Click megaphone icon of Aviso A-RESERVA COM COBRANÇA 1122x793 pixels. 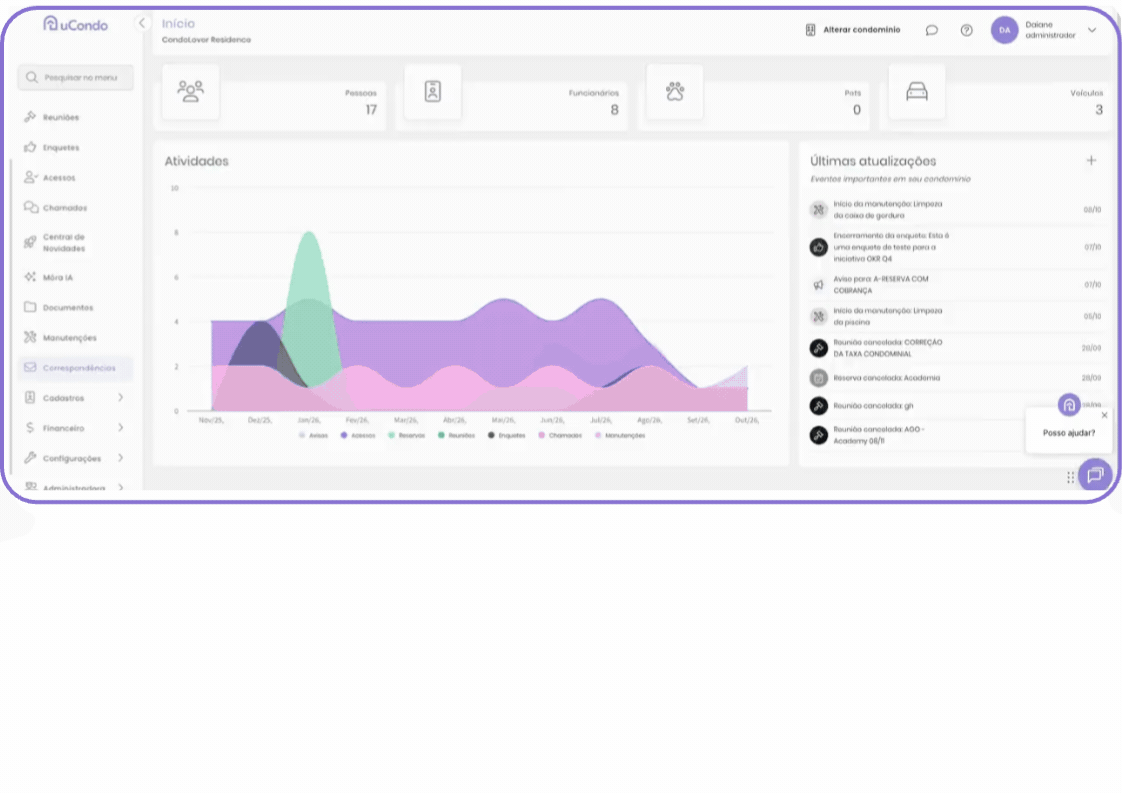point(819,285)
